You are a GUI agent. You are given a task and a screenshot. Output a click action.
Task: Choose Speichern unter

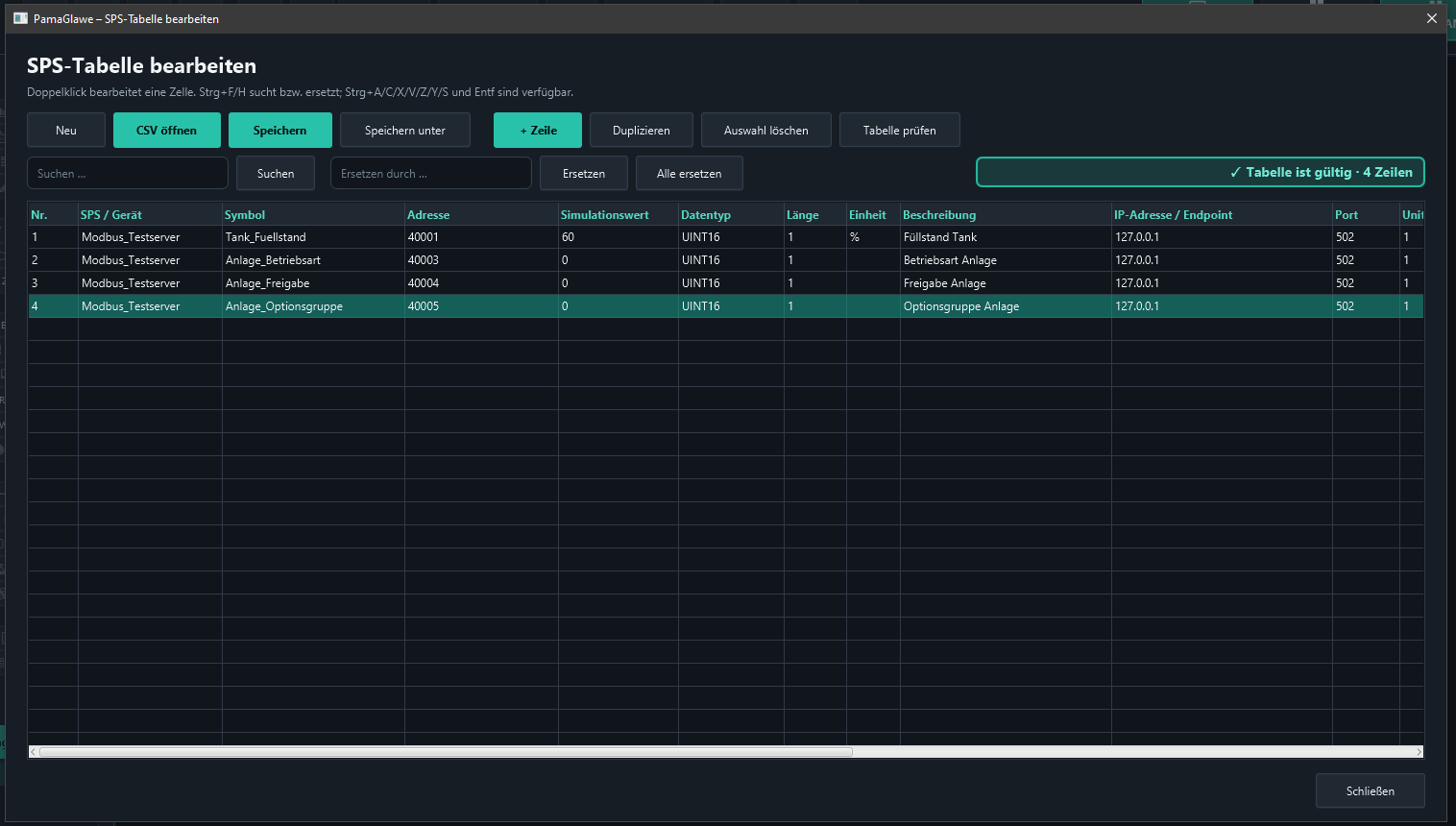(405, 131)
